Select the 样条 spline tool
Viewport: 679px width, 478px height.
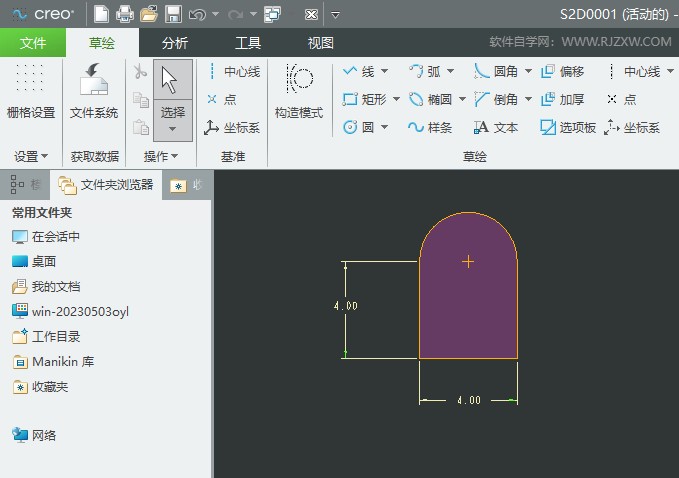(430, 127)
